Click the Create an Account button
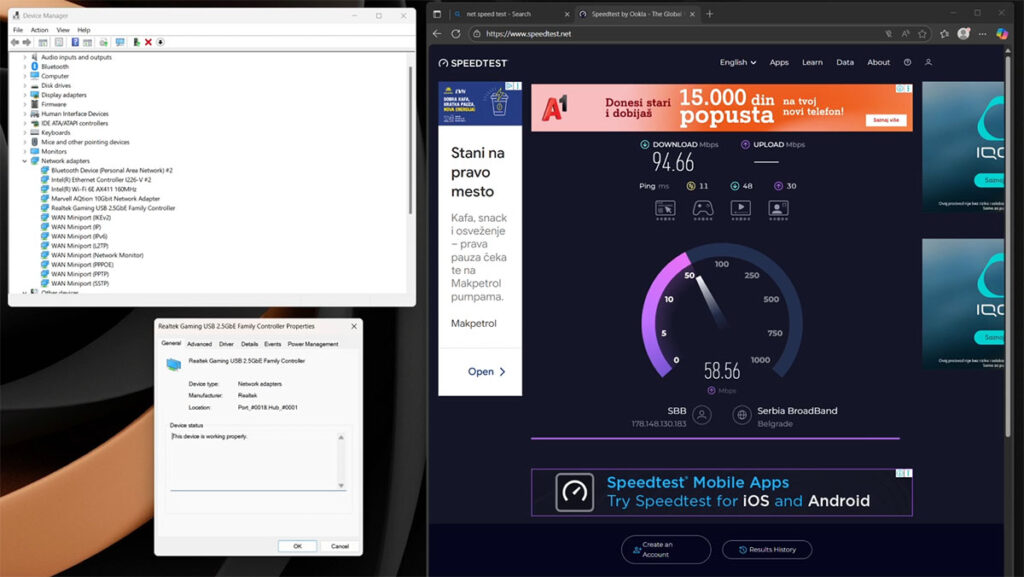Image resolution: width=1024 pixels, height=577 pixels. (x=665, y=550)
